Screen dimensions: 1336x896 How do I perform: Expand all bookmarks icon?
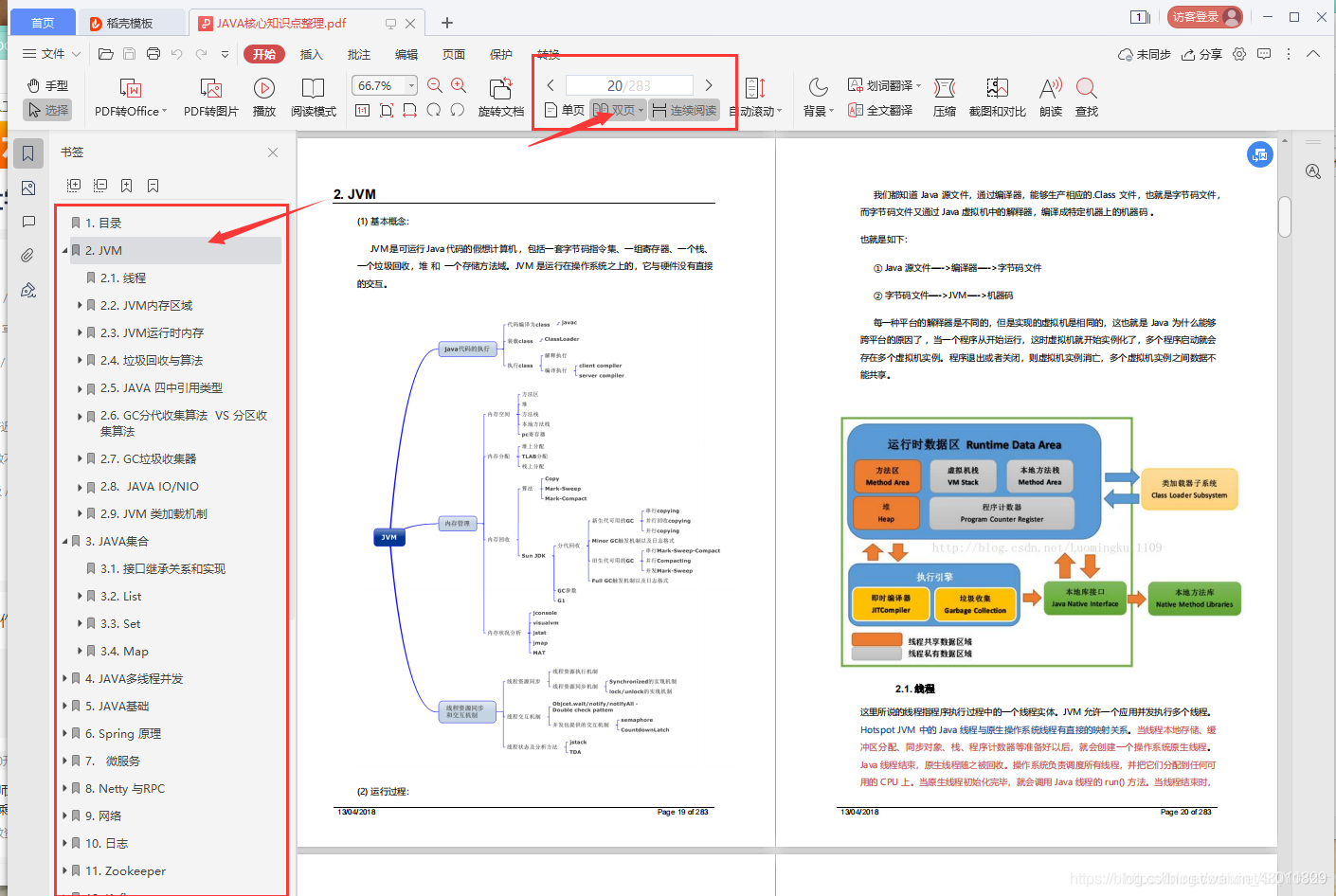(x=74, y=186)
